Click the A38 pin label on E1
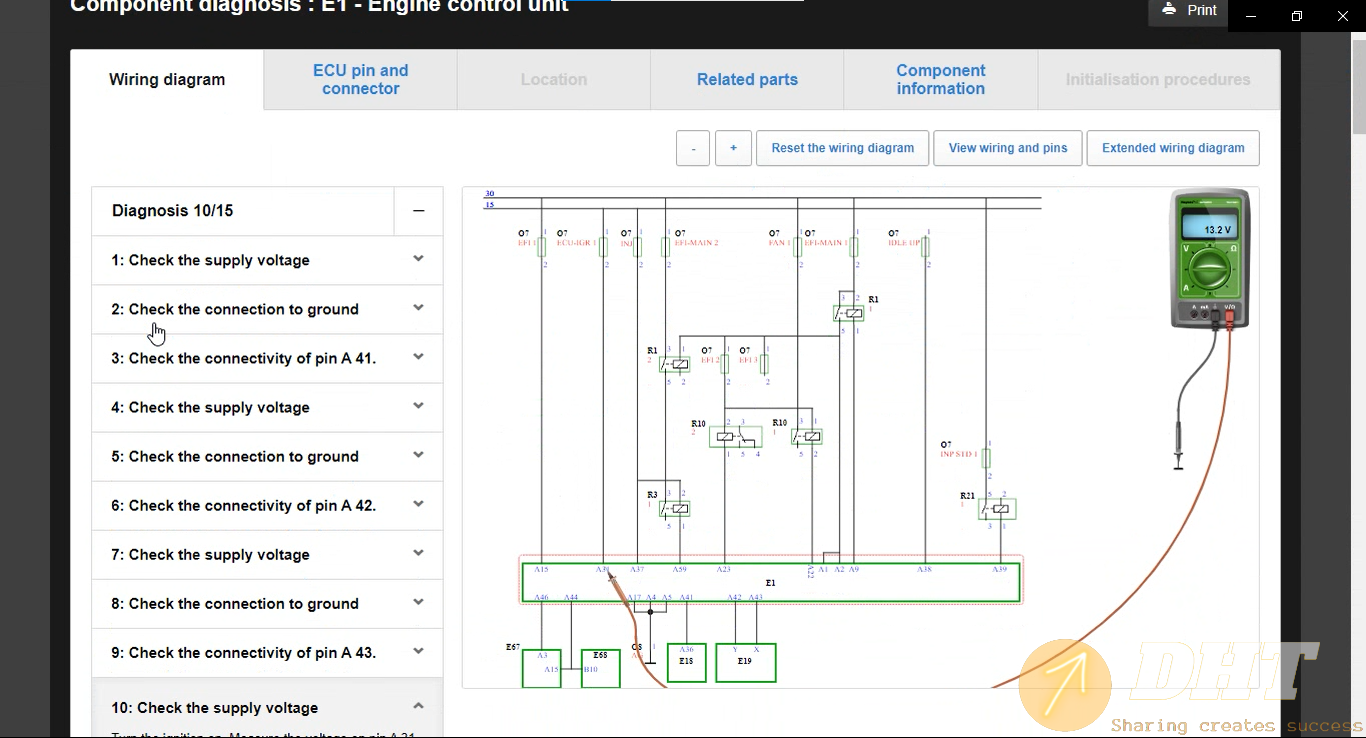The image size is (1366, 738). 924,569
